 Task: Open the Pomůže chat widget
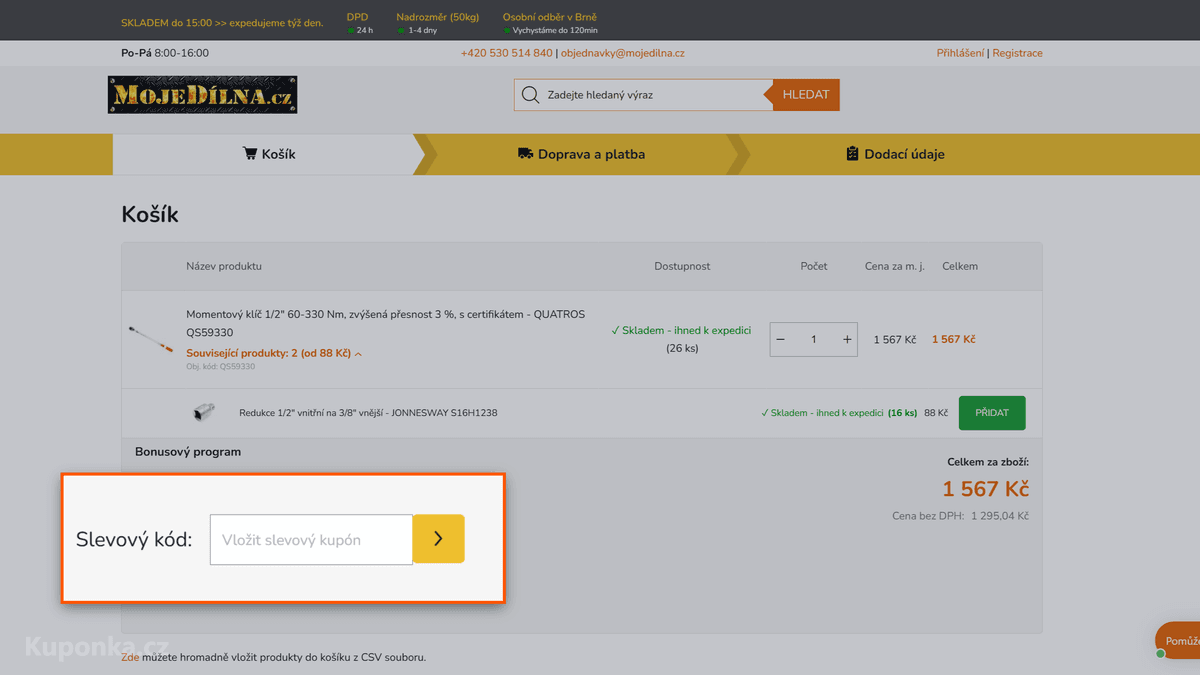1180,641
